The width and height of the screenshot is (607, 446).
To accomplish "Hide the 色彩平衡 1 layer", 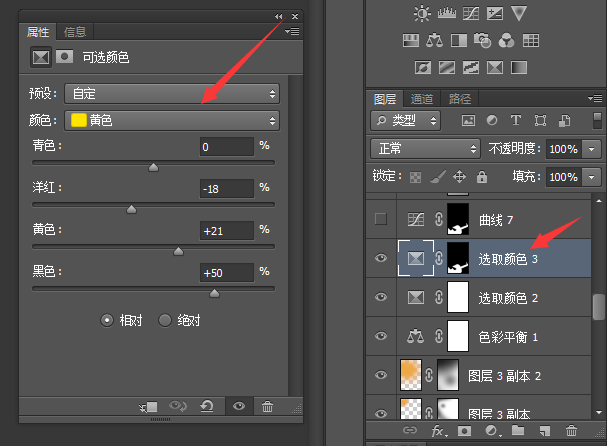I will click(x=381, y=336).
